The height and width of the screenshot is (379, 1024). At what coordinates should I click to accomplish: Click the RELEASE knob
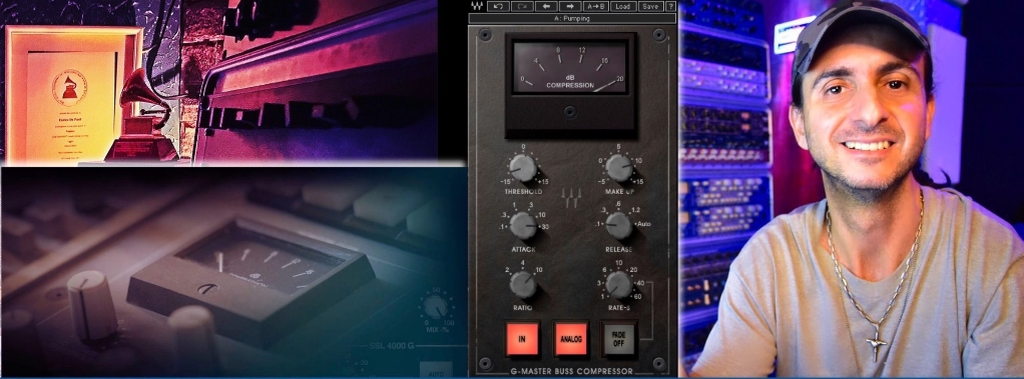click(618, 225)
